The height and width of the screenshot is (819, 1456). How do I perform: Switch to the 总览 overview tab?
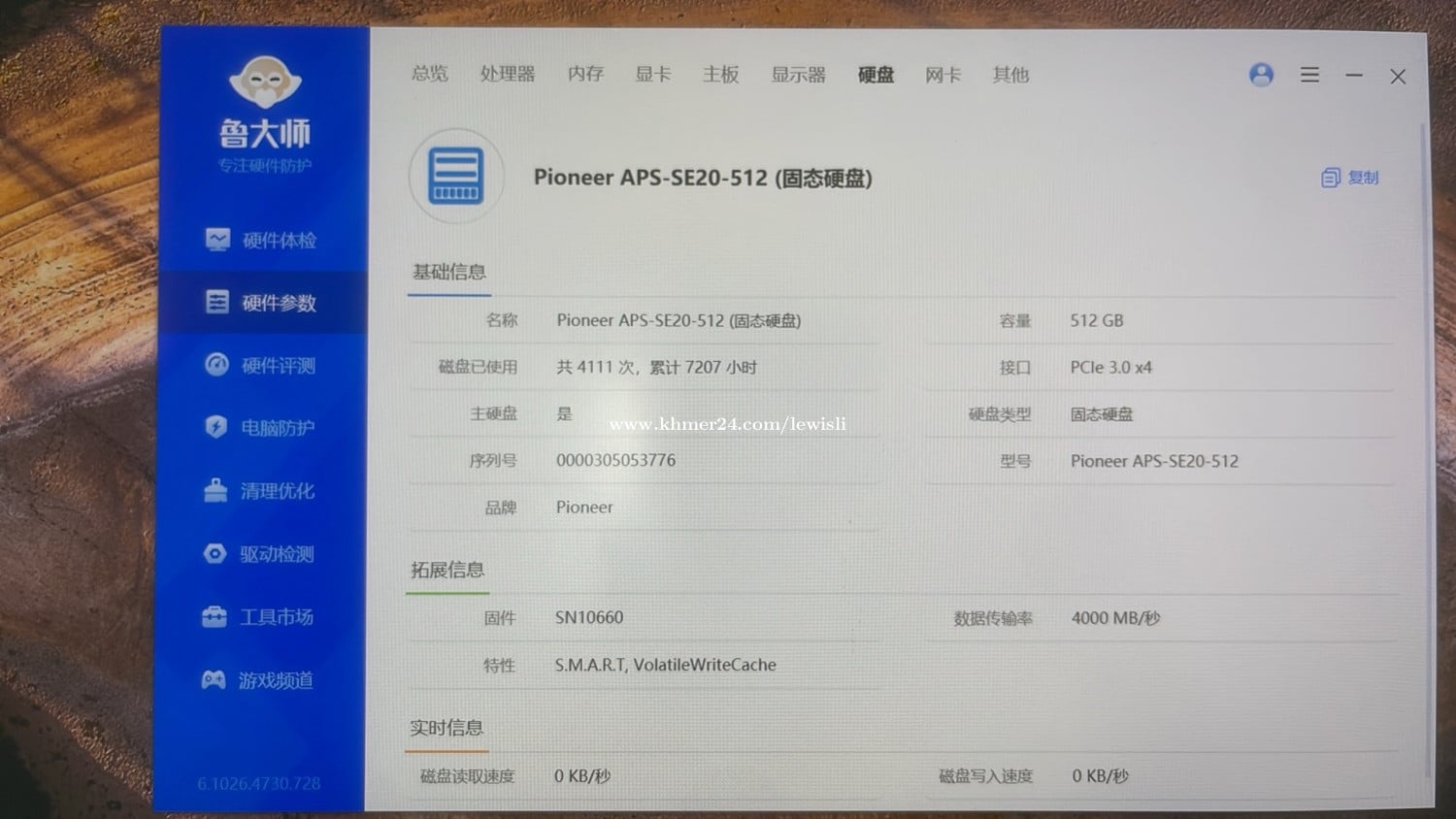pos(430,74)
